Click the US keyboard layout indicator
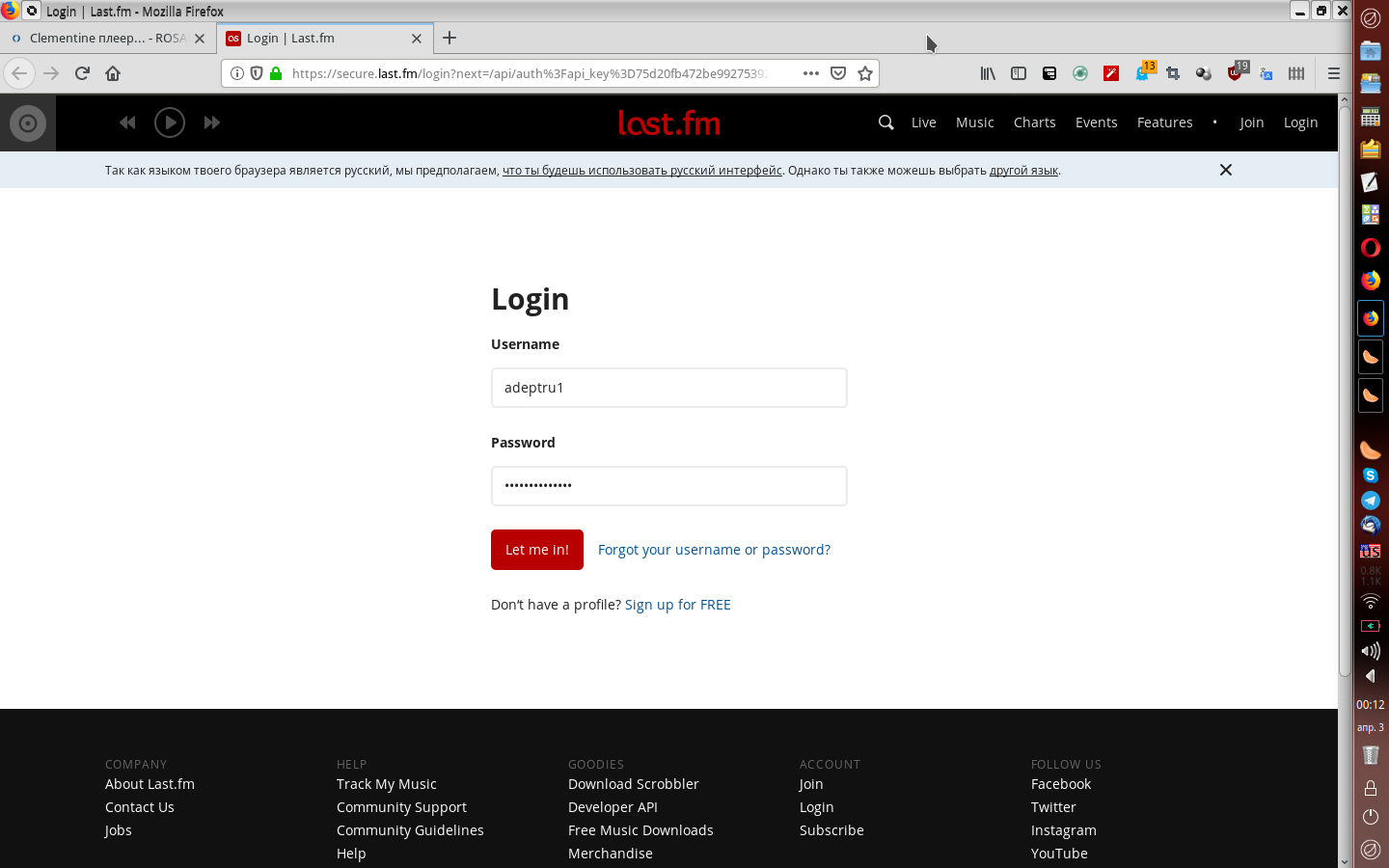Viewport: 1389px width, 868px height. click(x=1371, y=551)
